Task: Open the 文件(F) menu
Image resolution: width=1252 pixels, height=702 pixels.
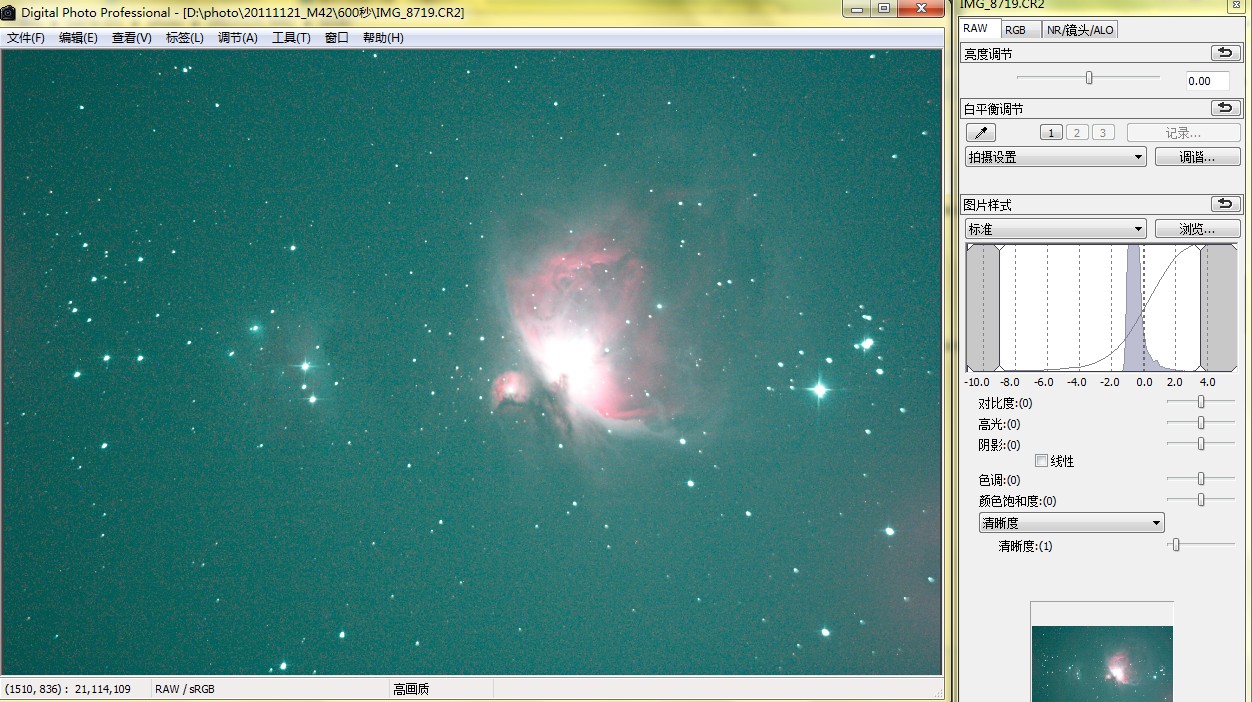Action: pyautogui.click(x=26, y=38)
